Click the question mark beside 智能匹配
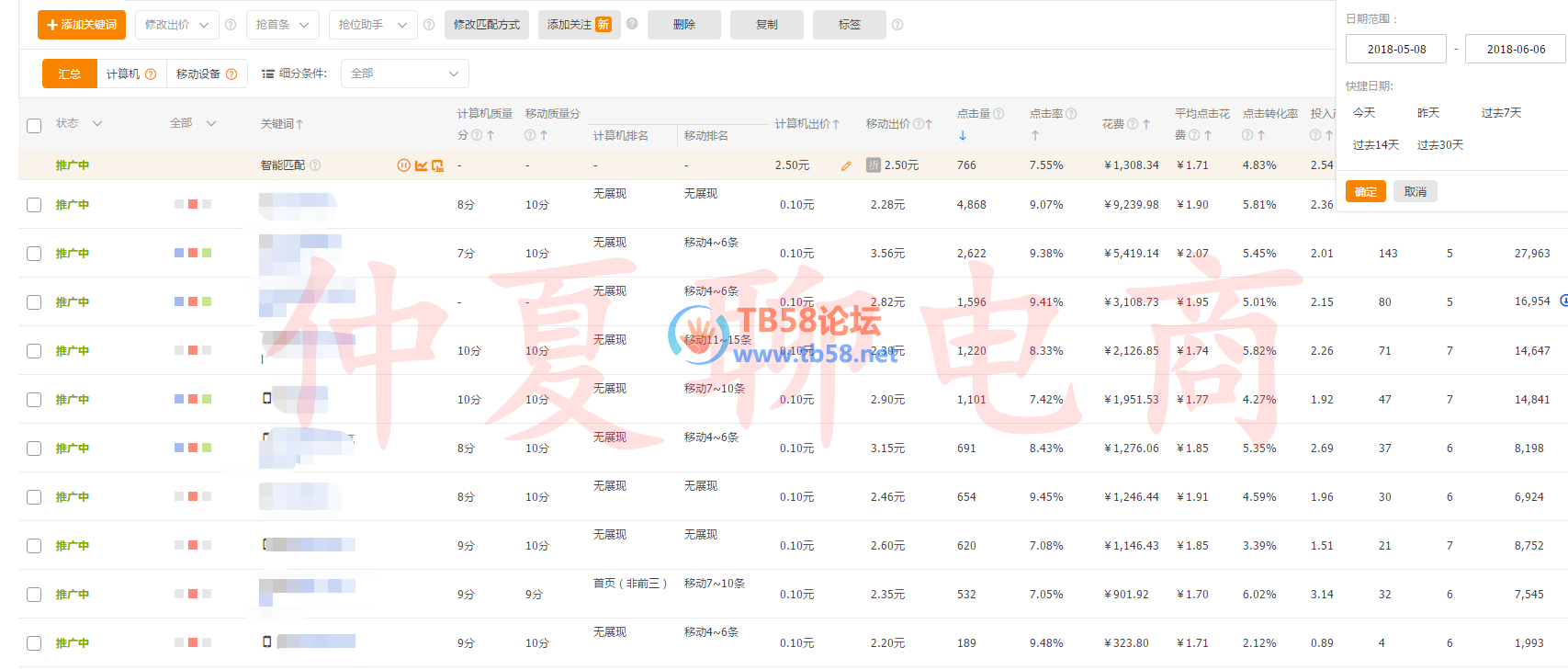 (315, 165)
